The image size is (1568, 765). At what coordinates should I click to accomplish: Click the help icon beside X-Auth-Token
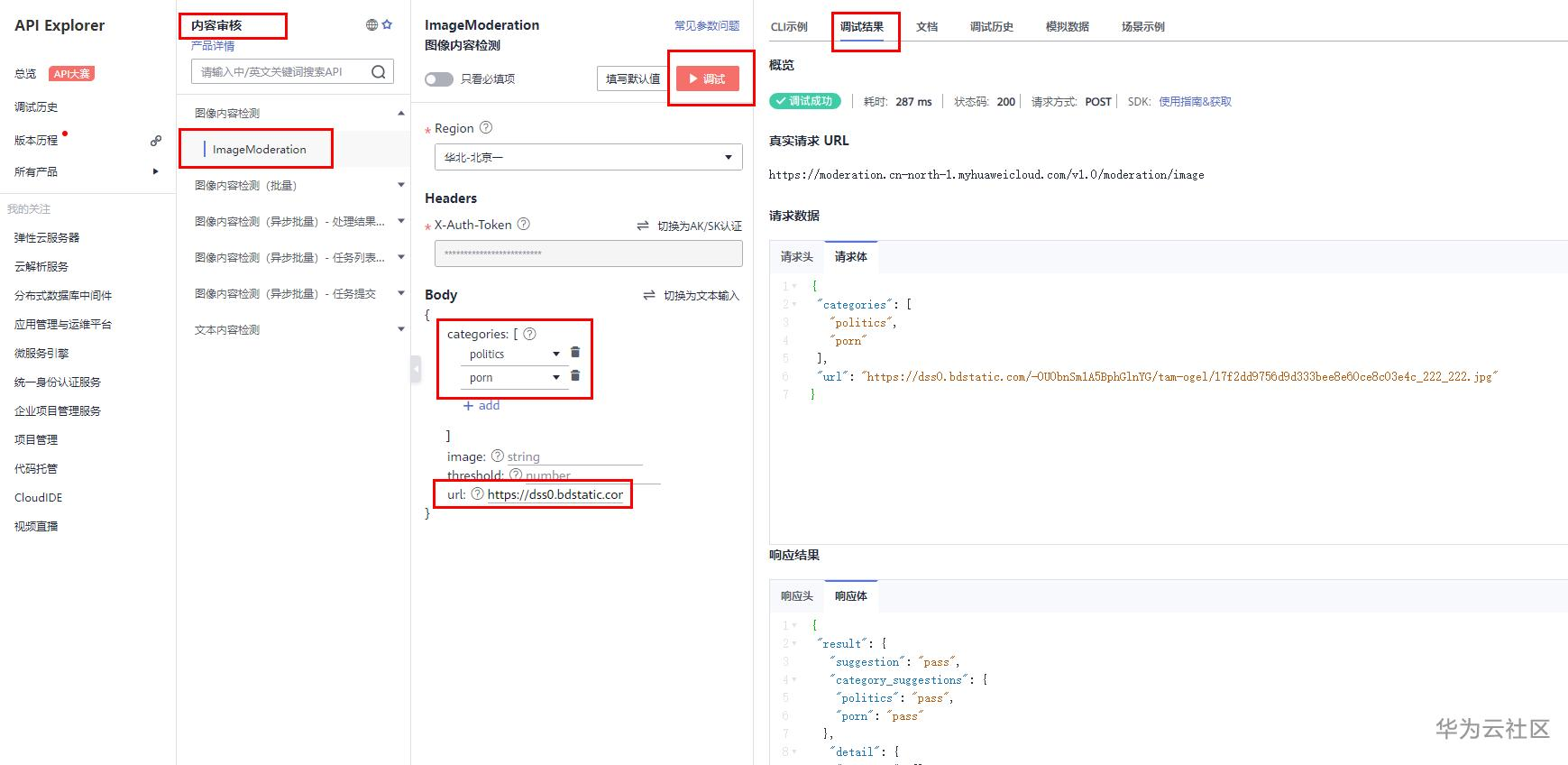523,225
